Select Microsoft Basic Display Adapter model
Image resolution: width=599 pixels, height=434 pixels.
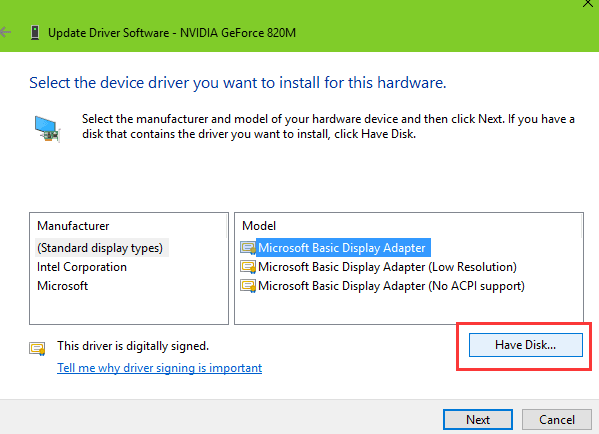tap(342, 248)
